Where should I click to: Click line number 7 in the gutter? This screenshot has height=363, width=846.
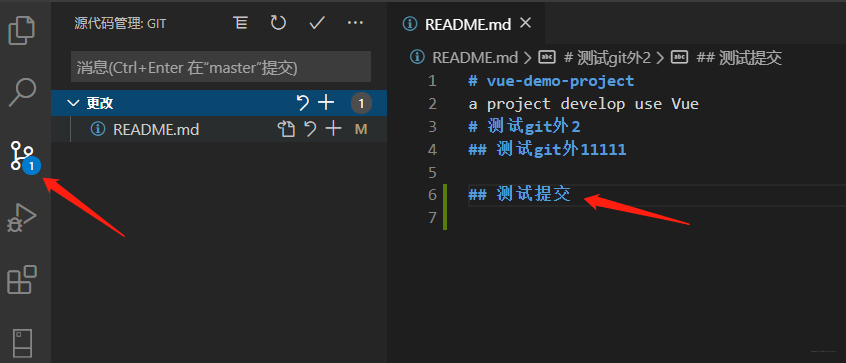432,218
